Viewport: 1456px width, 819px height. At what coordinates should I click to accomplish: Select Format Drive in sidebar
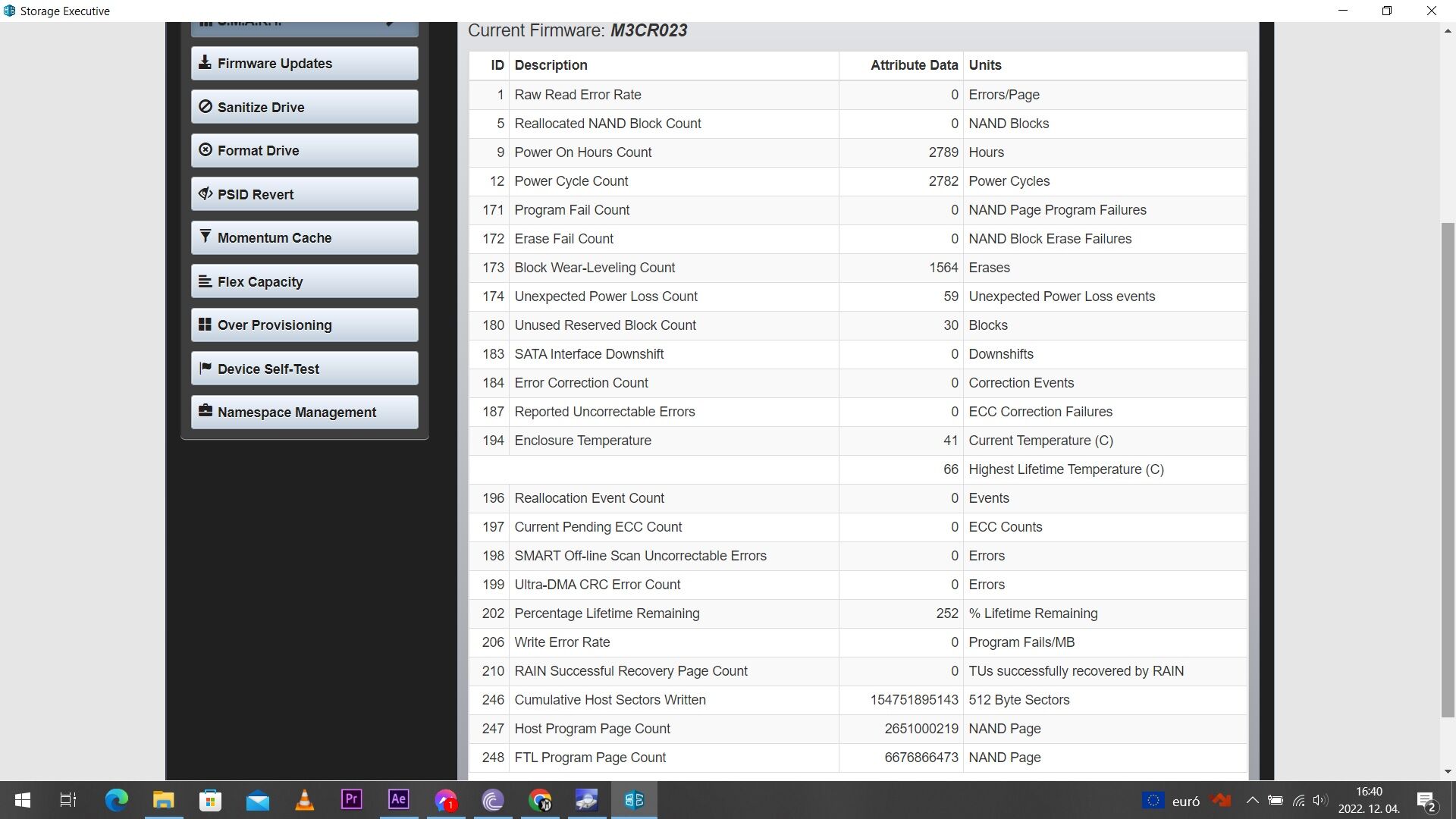[x=304, y=151]
